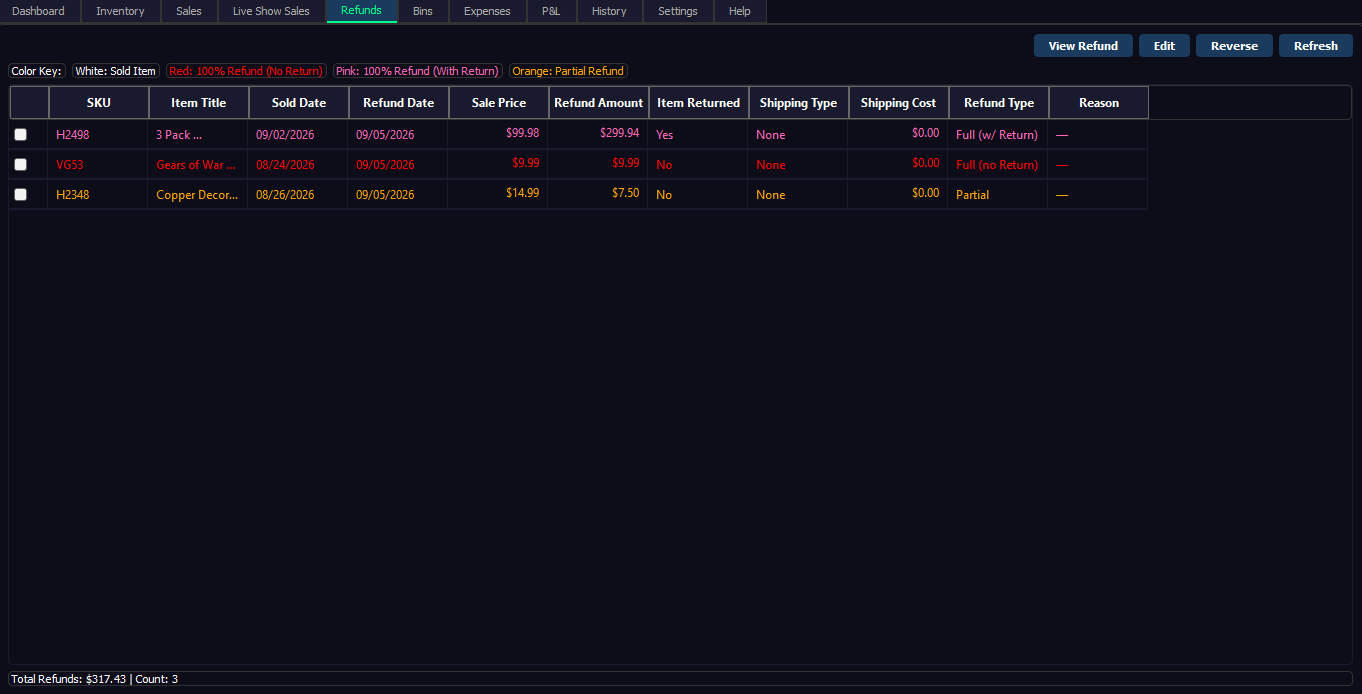Switch to the Bins tab
The height and width of the screenshot is (694, 1362).
coord(423,11)
